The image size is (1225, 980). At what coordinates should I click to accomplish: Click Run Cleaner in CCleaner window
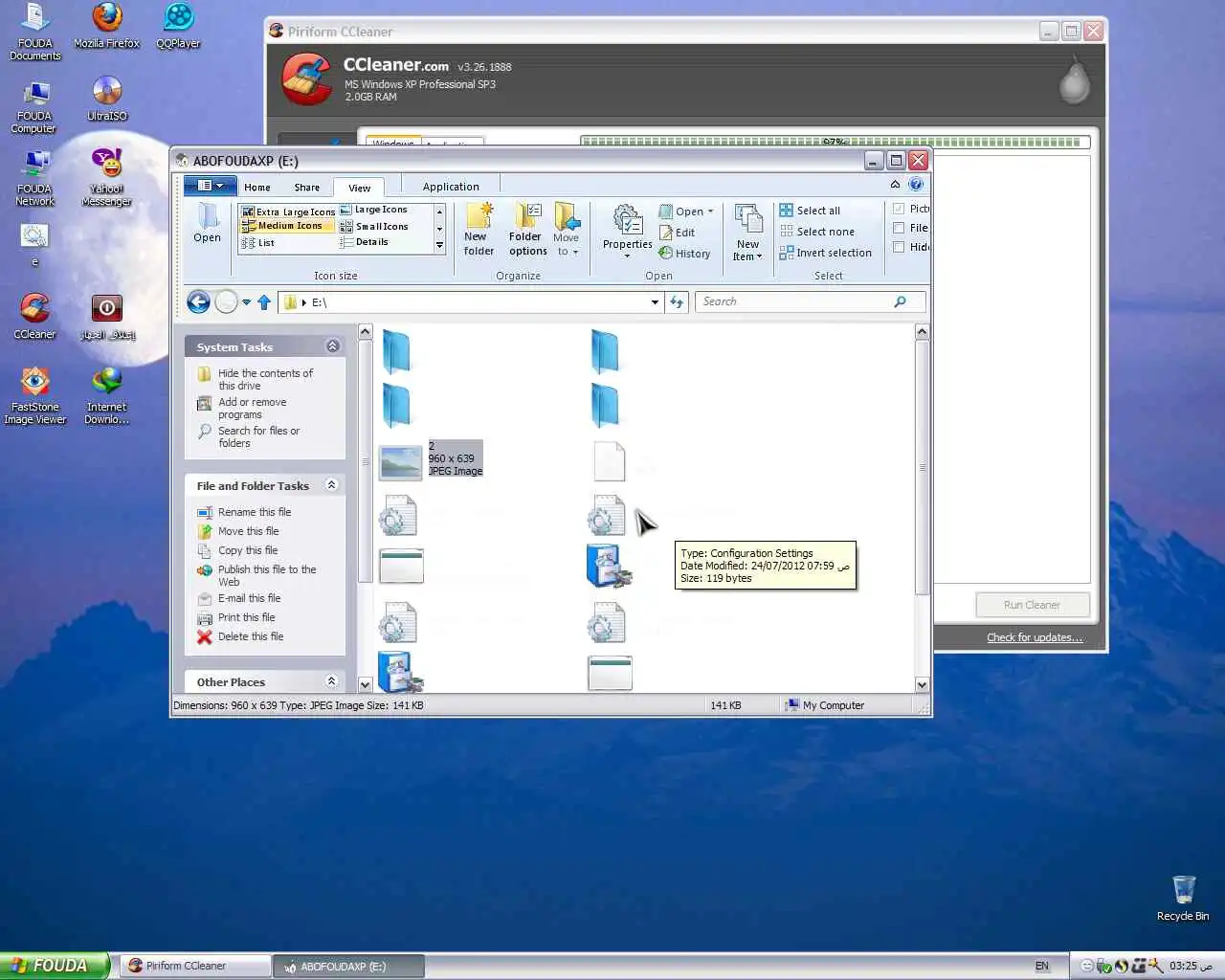1032,605
